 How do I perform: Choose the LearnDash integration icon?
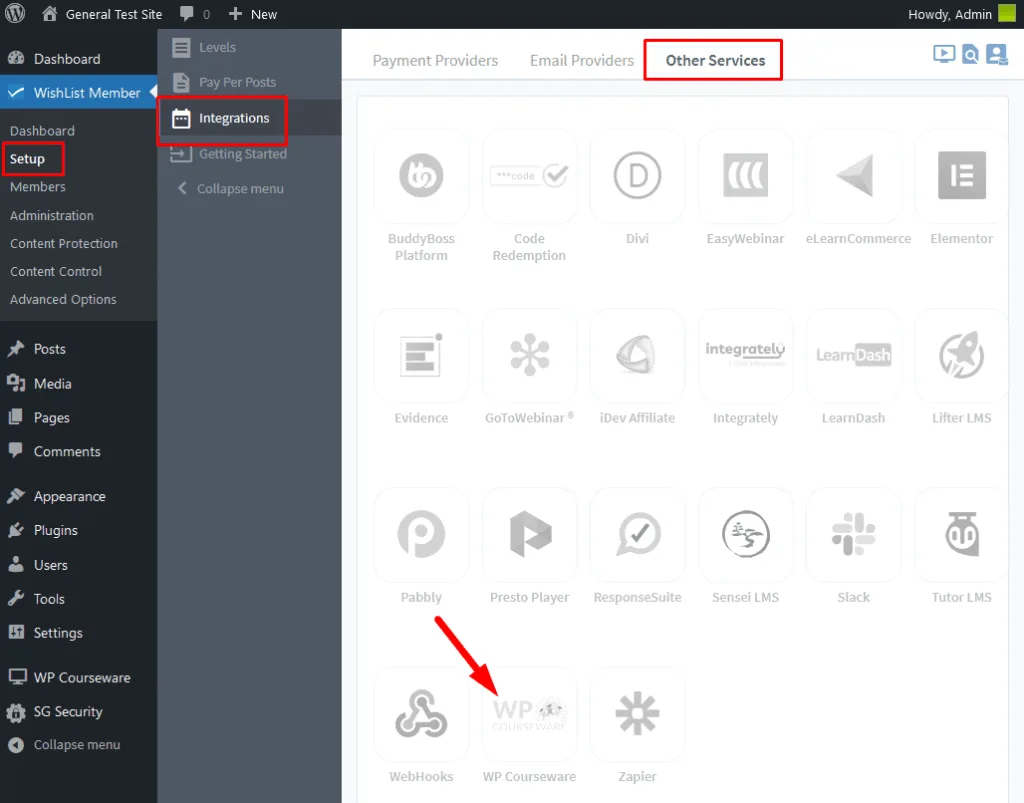(x=854, y=355)
